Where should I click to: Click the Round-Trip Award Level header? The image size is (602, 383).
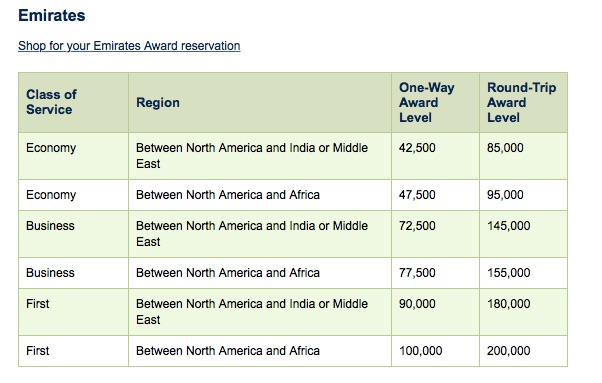point(521,102)
